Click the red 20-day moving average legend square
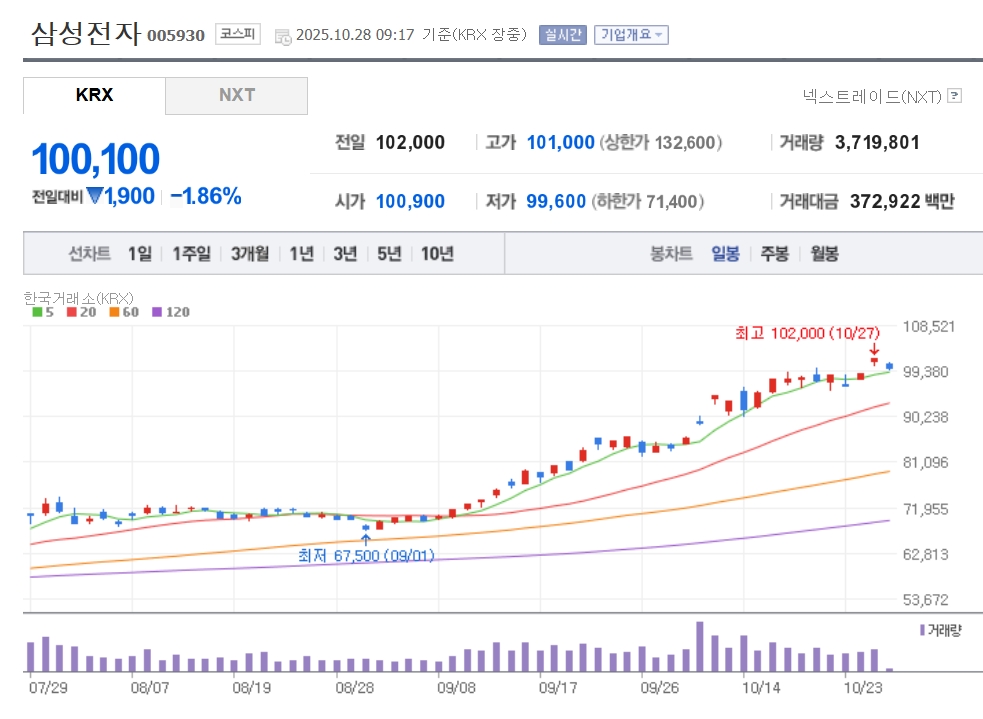983x719 pixels. tap(71, 312)
